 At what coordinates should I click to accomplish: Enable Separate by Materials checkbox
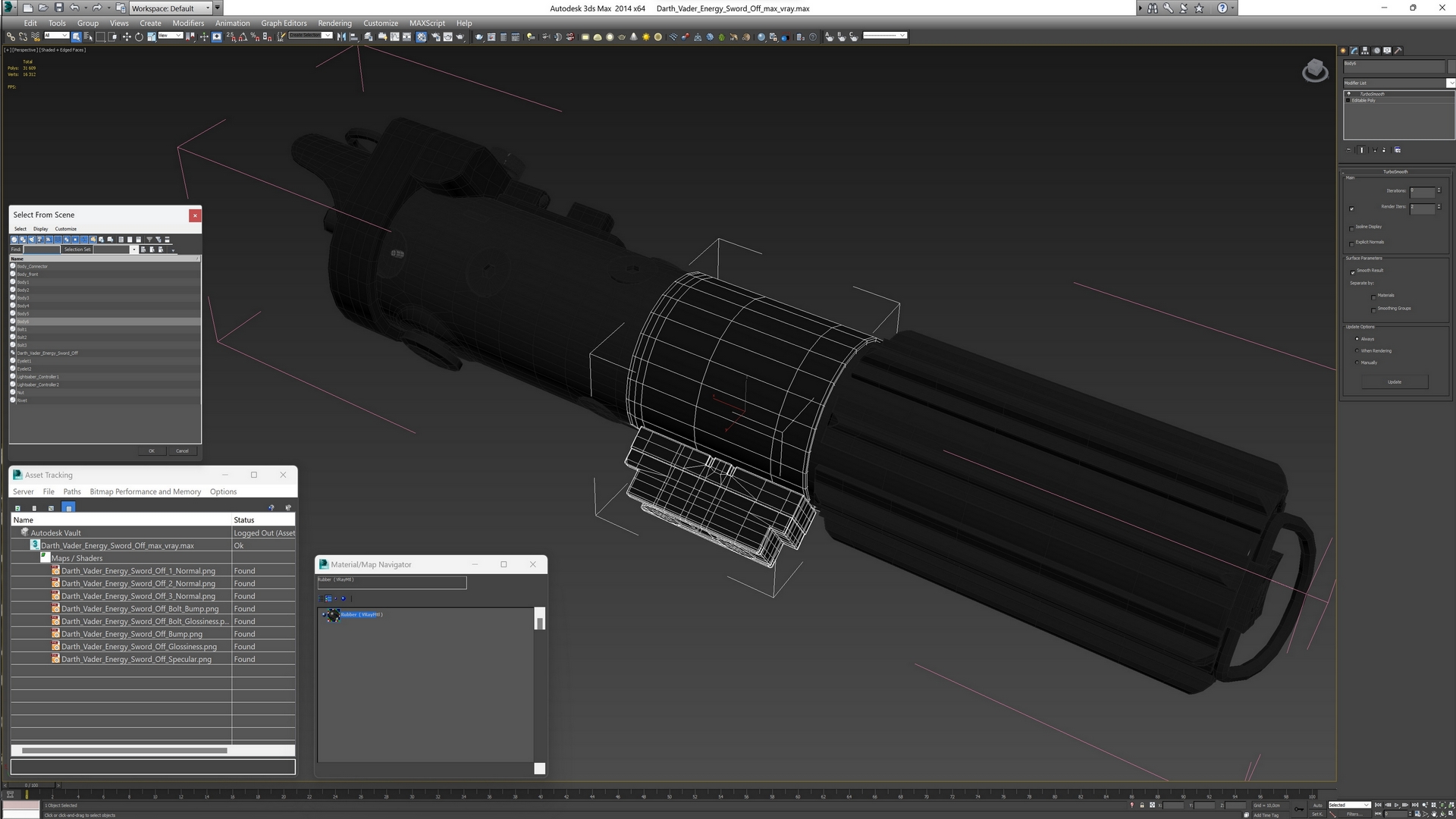pos(1373,297)
